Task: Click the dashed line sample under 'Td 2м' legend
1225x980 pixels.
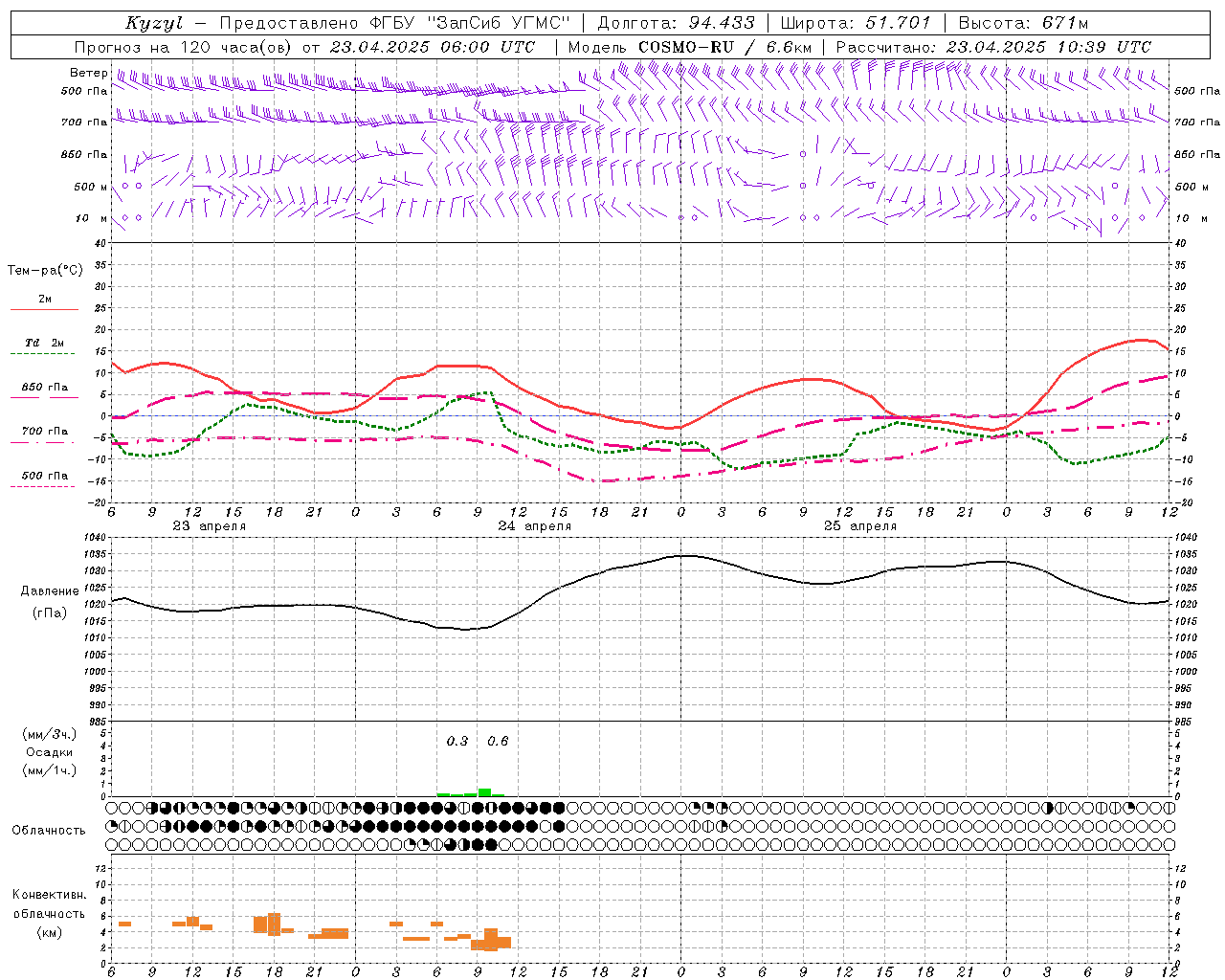Action: point(44,354)
